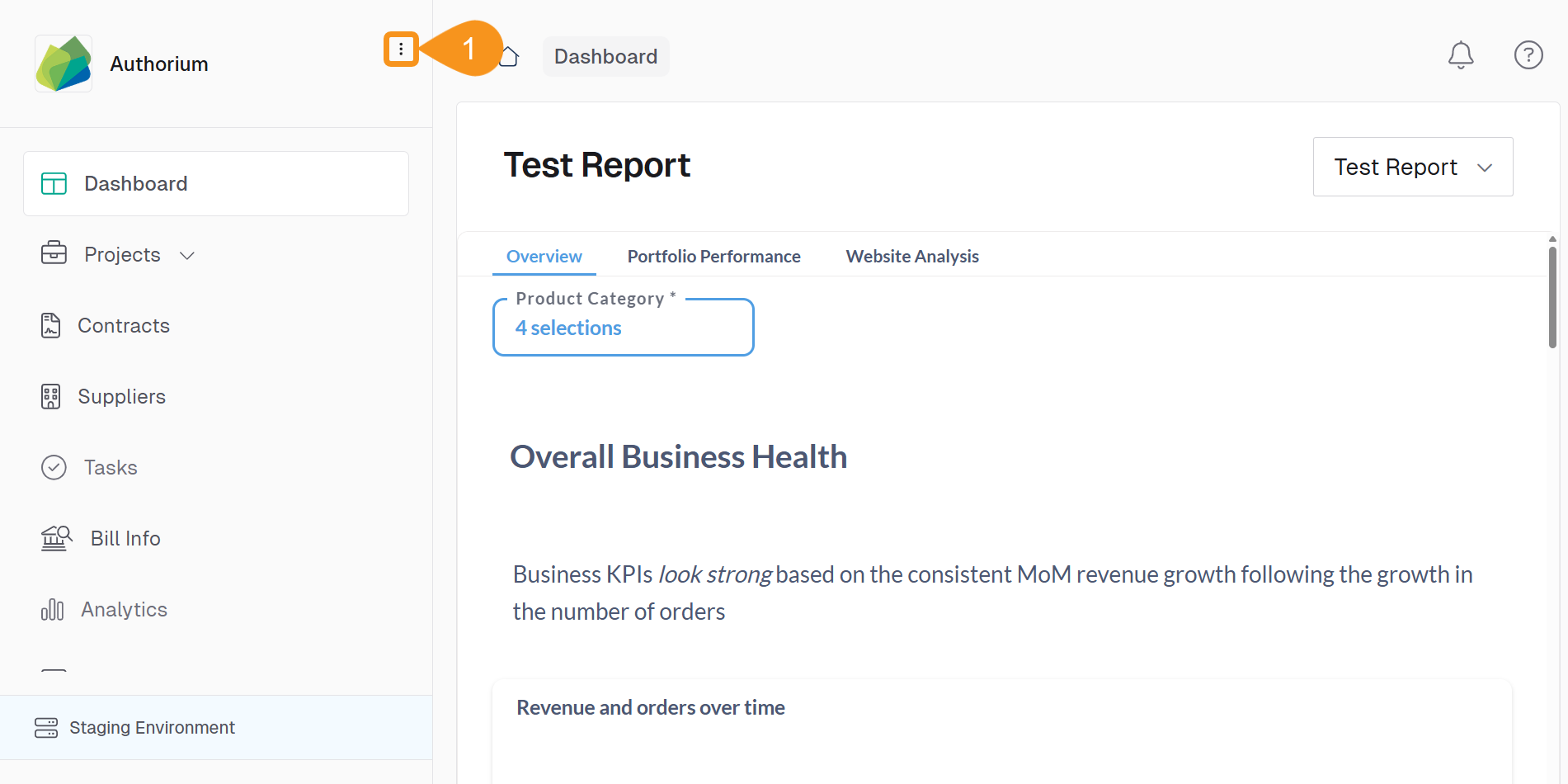Viewport: 1568px width, 784px height.
Task: Click the Staging Environment server icon
Action: point(47,727)
